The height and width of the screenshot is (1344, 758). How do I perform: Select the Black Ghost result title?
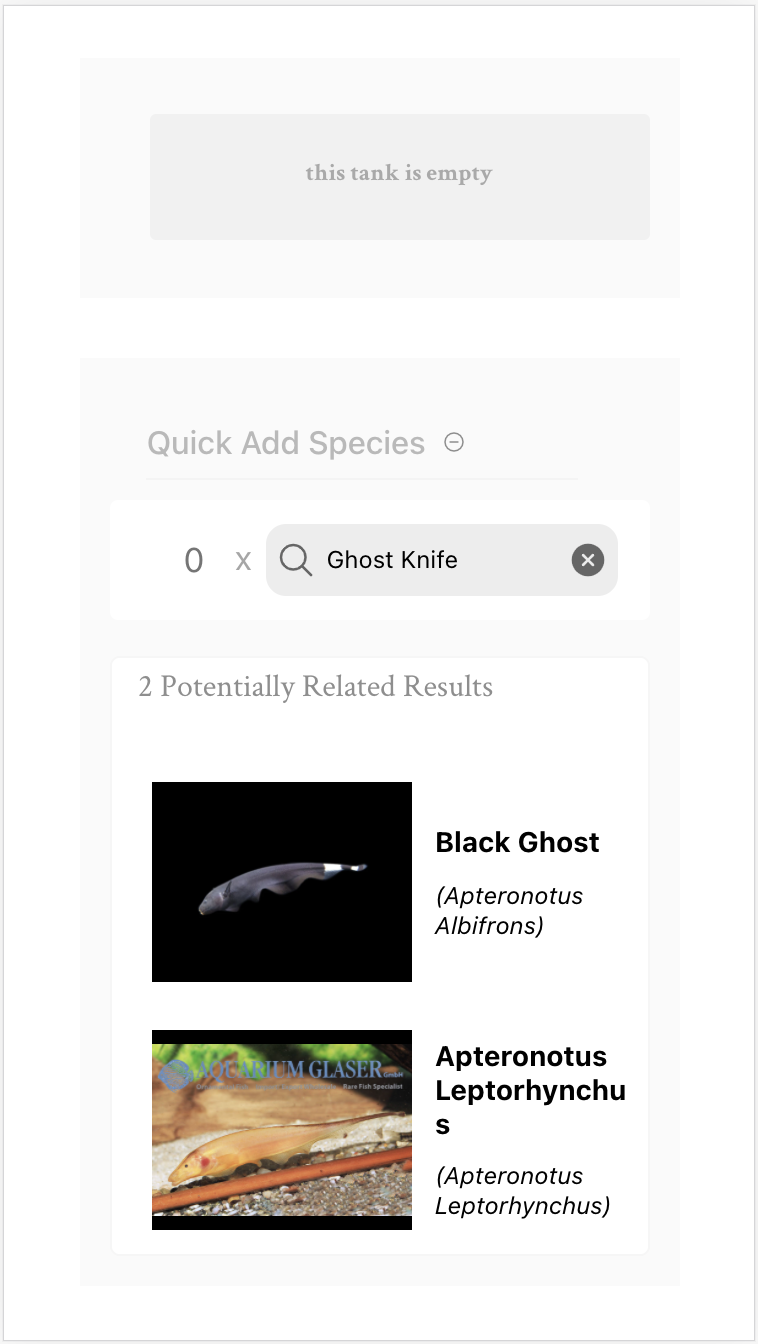click(517, 842)
